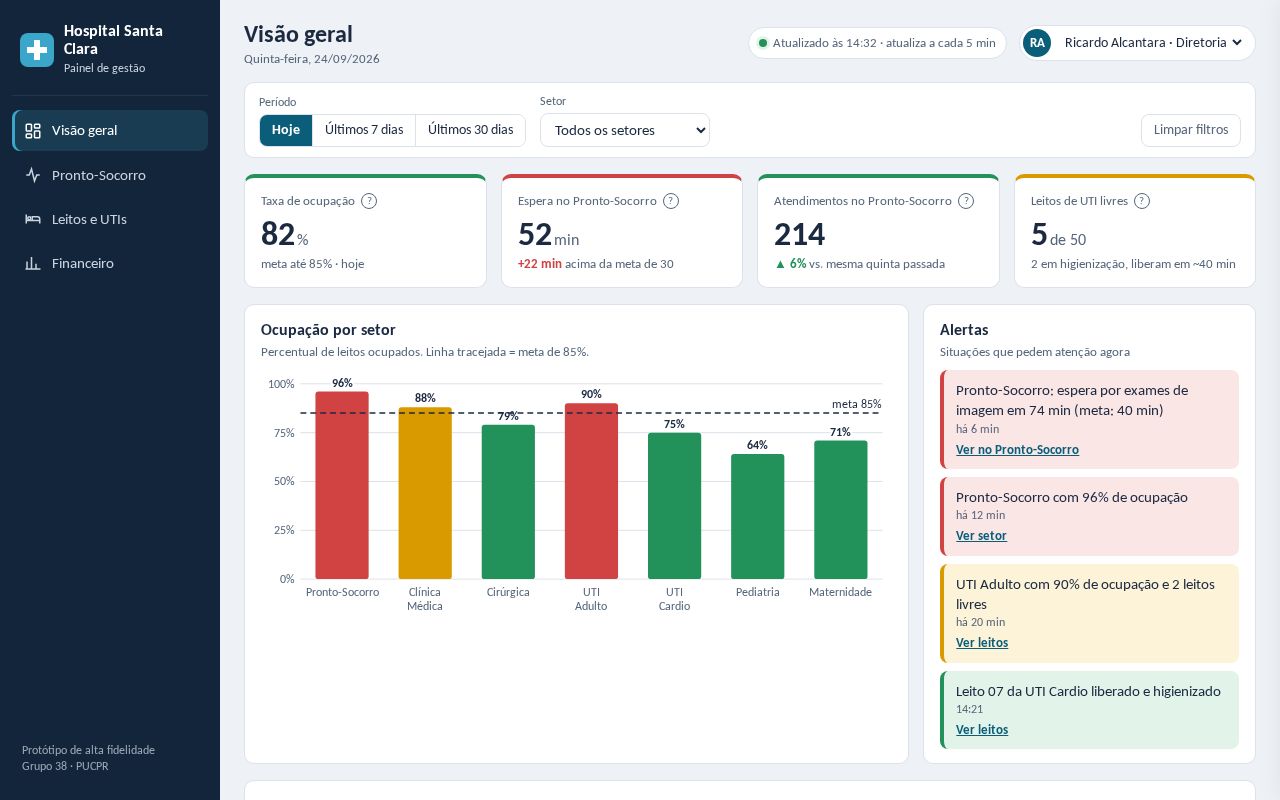Click the Hospital Santa Clara cross logo
Viewport: 1280px width, 800px height.
click(x=37, y=50)
